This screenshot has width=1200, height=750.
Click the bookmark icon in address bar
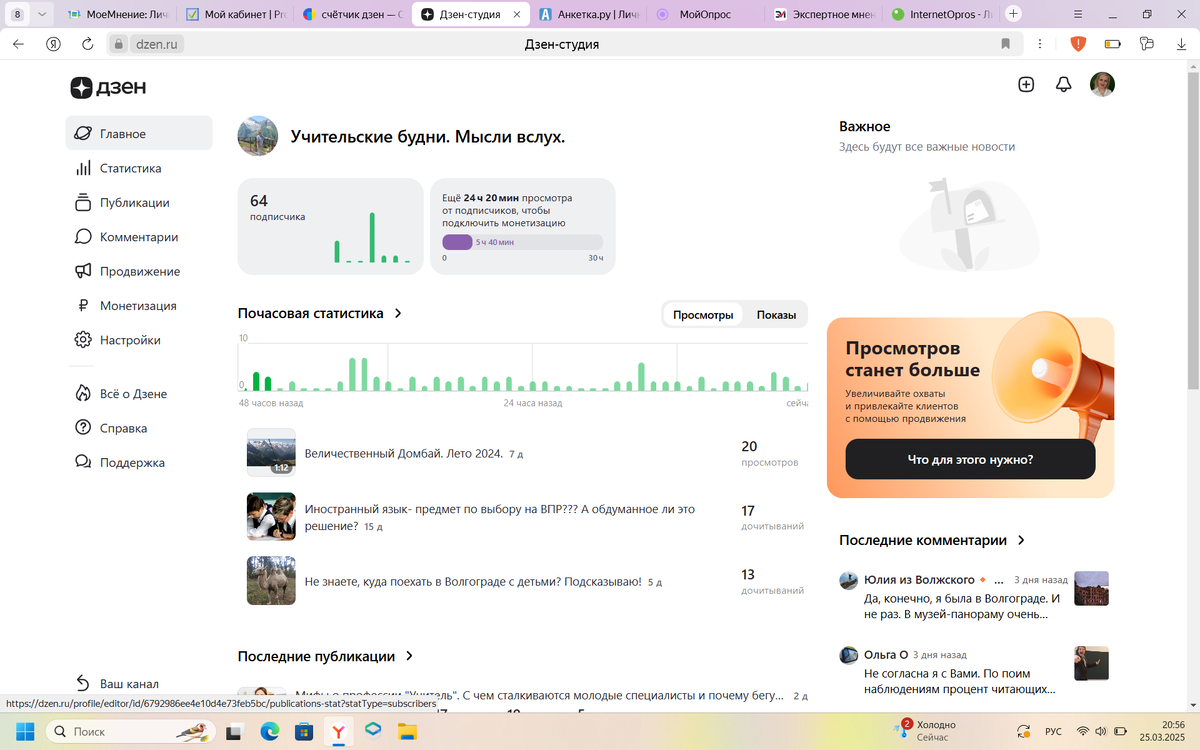(1005, 44)
